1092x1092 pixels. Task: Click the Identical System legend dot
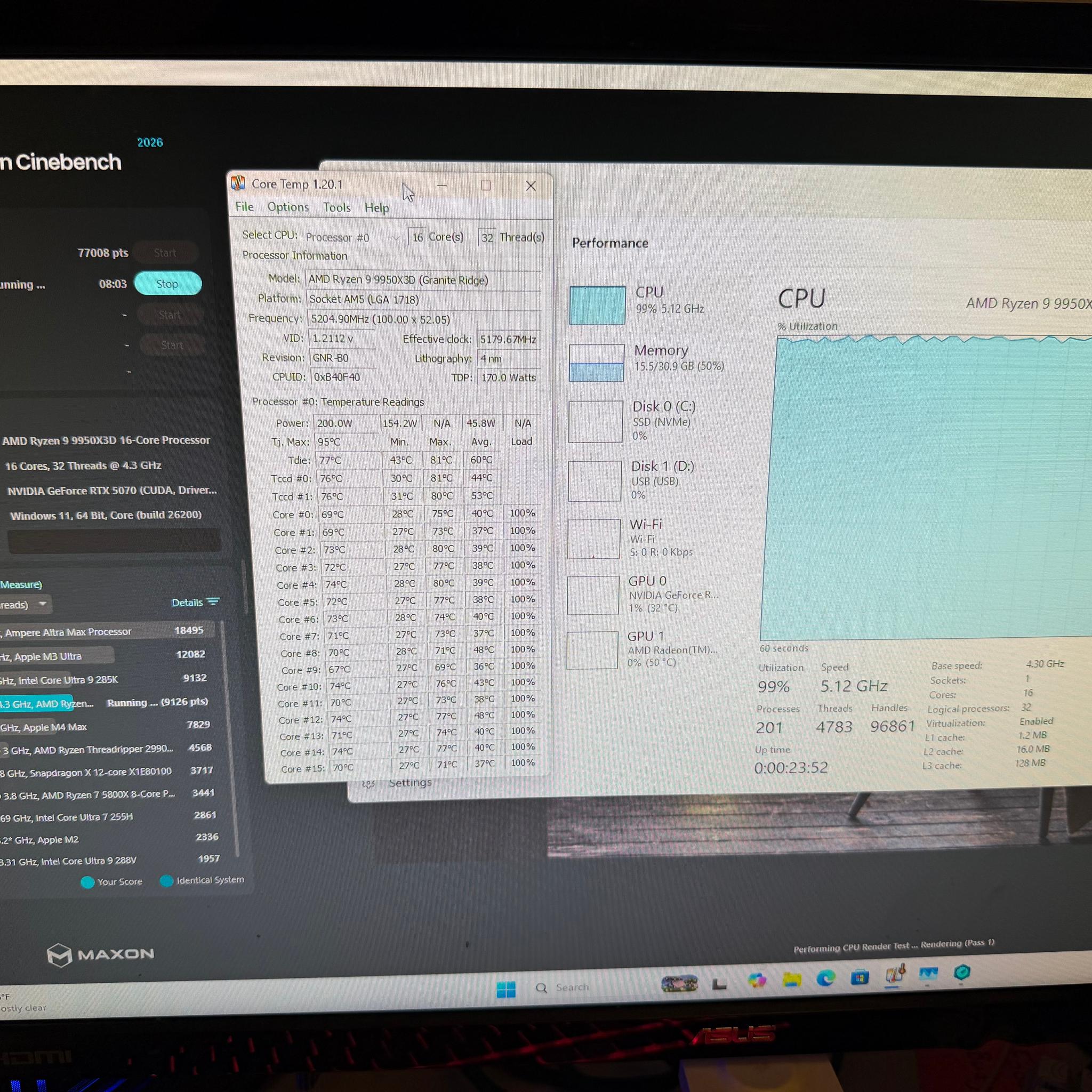(x=166, y=881)
